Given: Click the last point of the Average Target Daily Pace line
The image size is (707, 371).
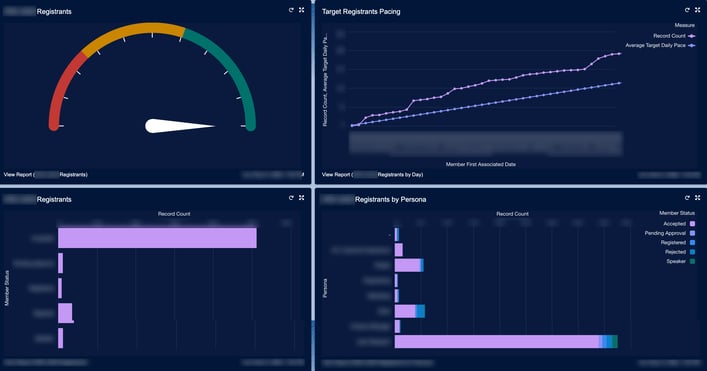Looking at the screenshot, I should pos(620,83).
